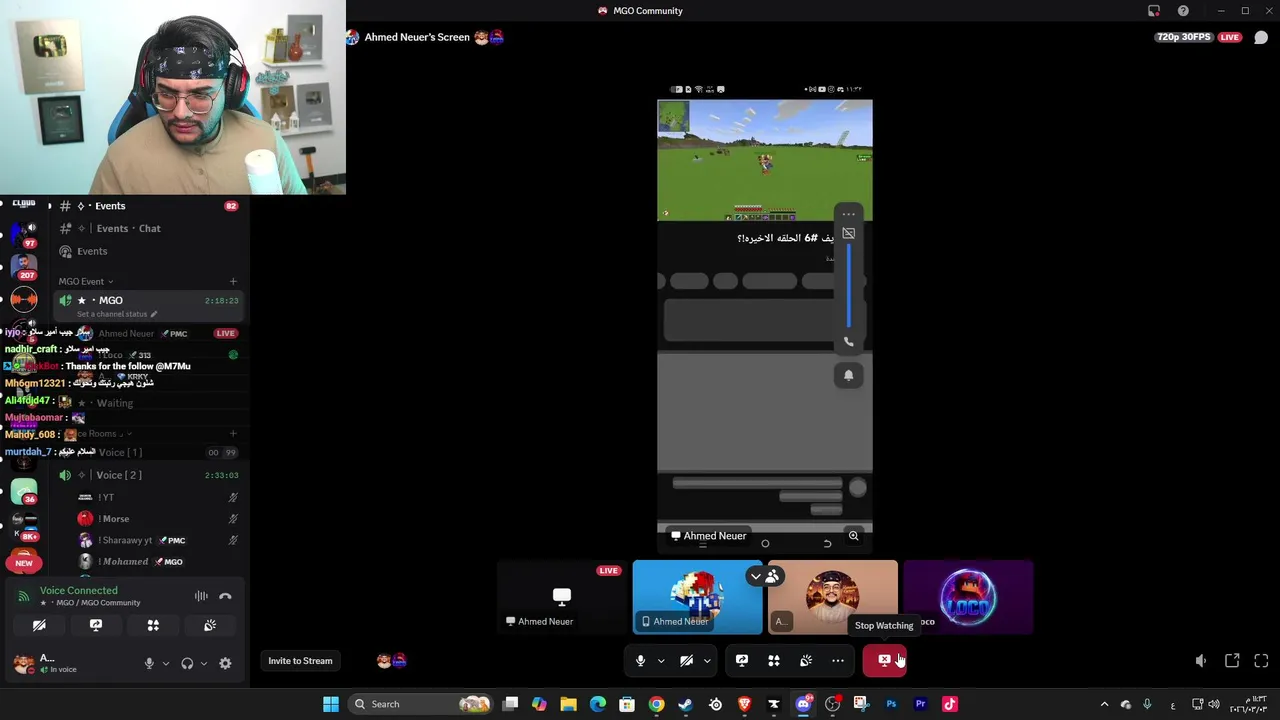Viewport: 1280px width, 720px height.
Task: Pop out the stream window
Action: tap(1232, 661)
